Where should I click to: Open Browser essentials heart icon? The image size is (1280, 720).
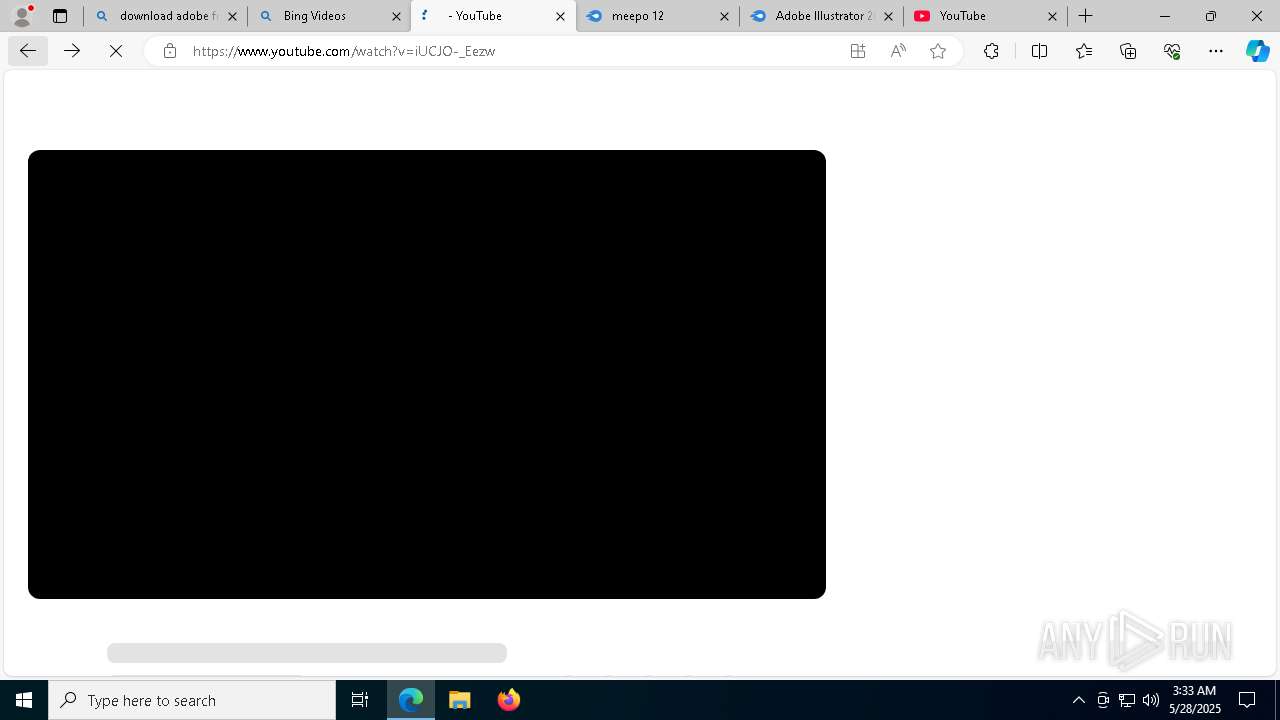[x=1172, y=51]
